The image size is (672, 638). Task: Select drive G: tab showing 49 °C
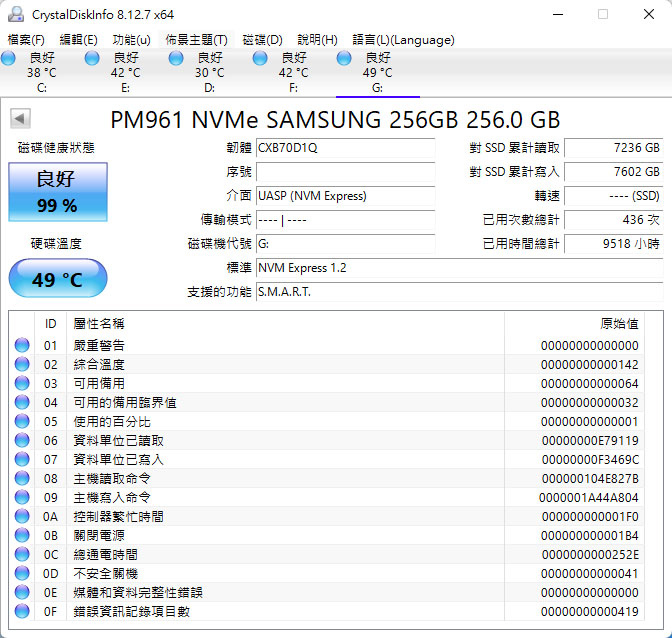click(377, 73)
